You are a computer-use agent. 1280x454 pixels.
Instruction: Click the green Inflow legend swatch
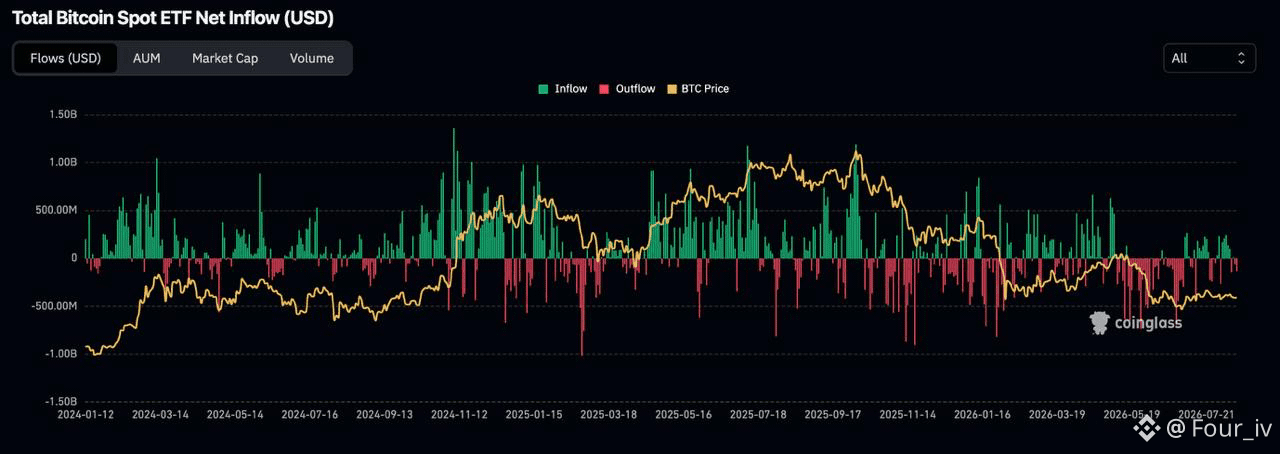click(x=543, y=89)
